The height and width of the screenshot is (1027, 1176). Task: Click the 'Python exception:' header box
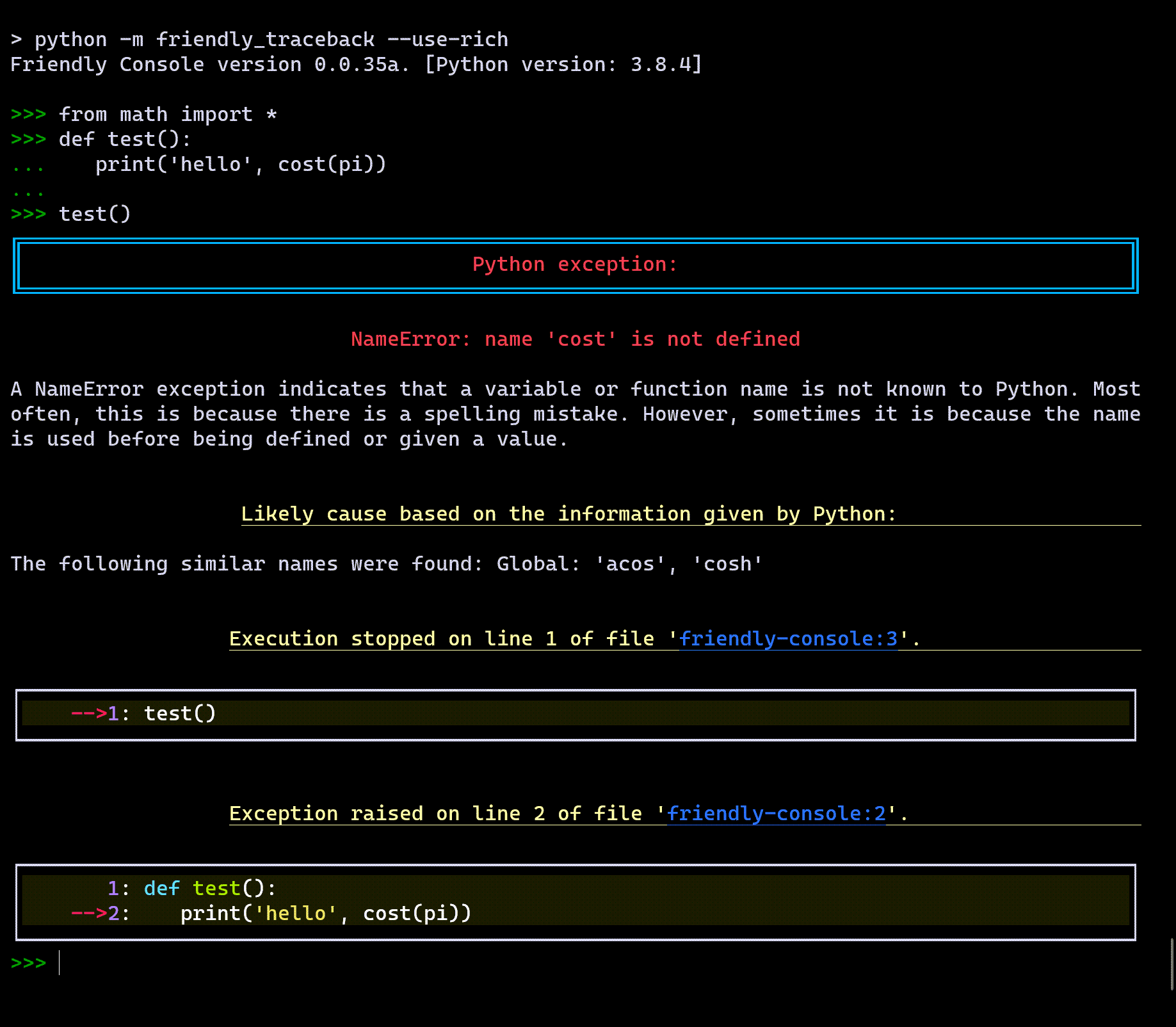pyautogui.click(x=574, y=264)
